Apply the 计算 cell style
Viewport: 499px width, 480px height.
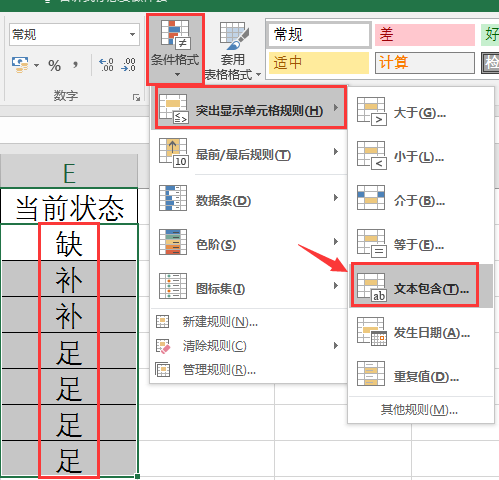425,63
